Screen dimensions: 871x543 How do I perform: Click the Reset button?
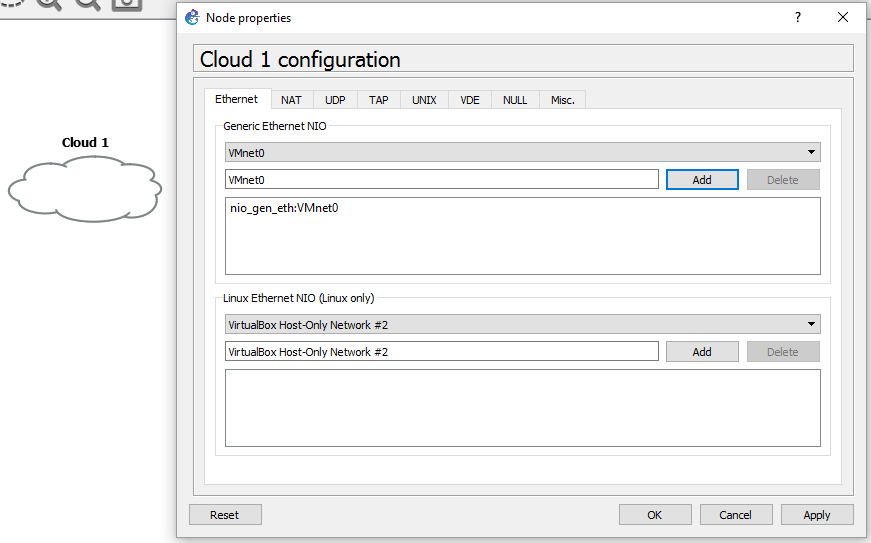click(225, 515)
